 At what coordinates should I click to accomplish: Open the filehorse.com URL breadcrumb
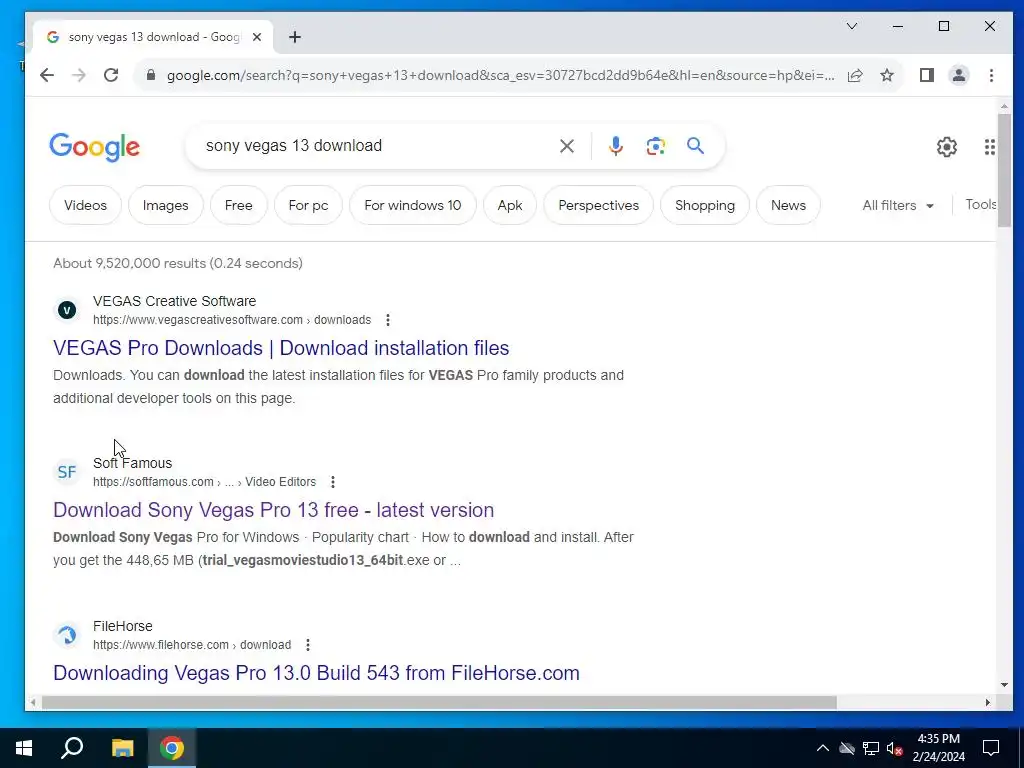point(192,645)
